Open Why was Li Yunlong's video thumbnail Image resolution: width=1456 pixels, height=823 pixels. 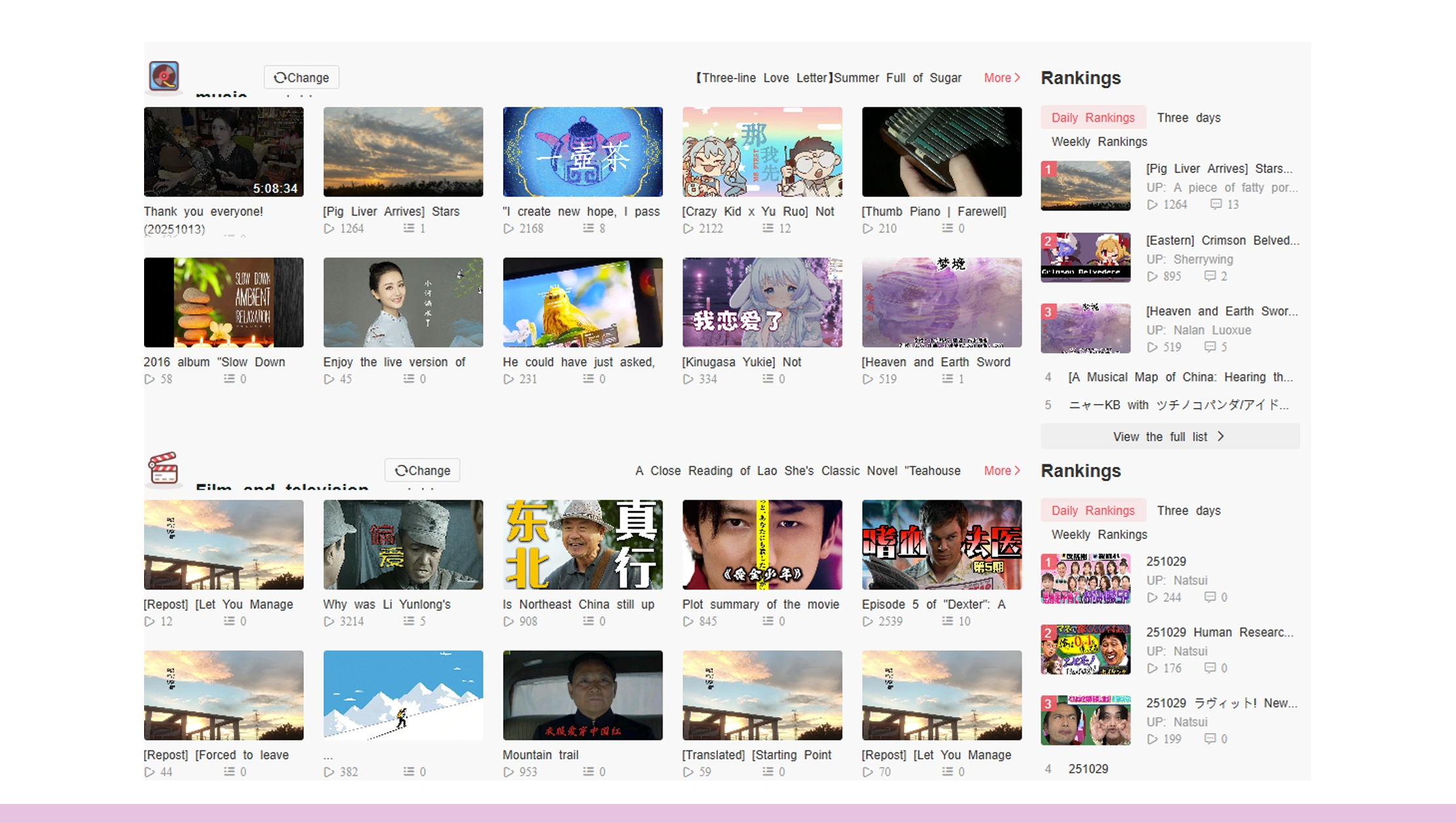[403, 545]
